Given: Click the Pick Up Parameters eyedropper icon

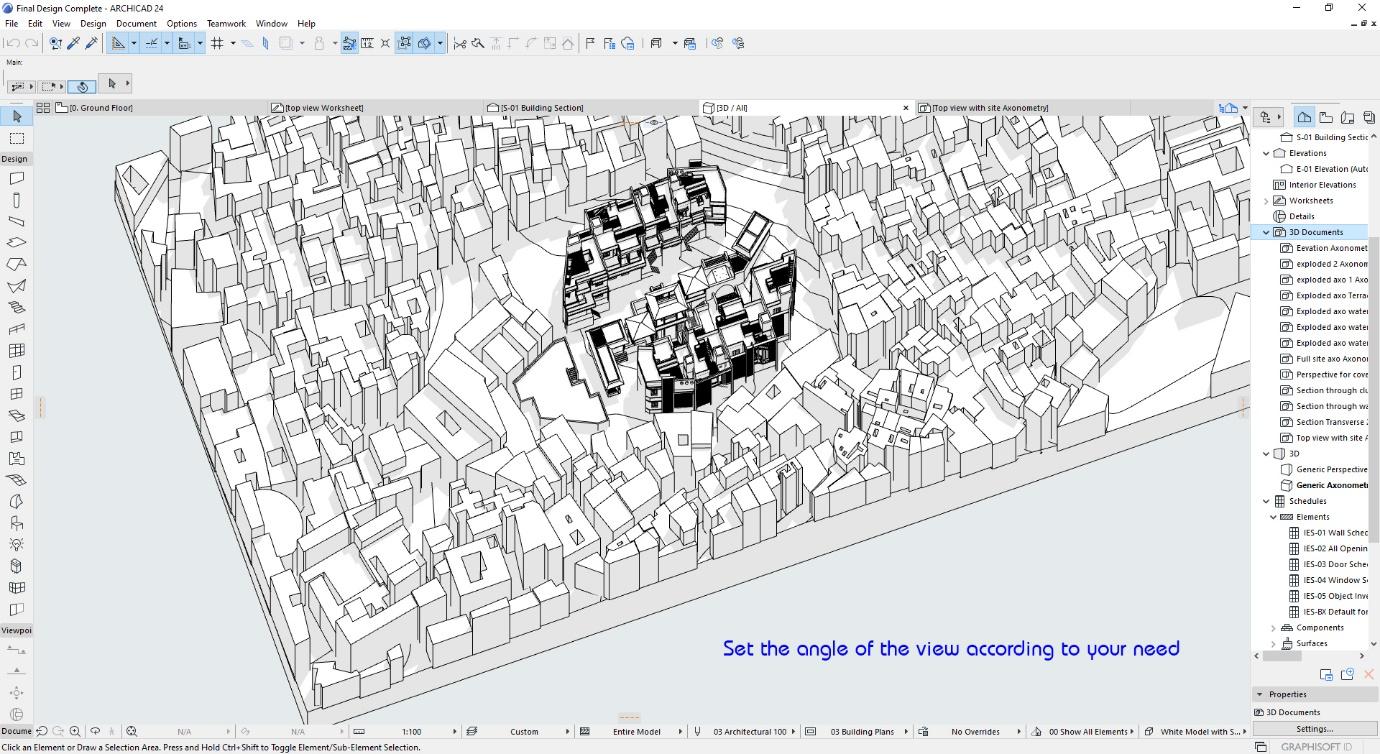Looking at the screenshot, I should pos(73,43).
